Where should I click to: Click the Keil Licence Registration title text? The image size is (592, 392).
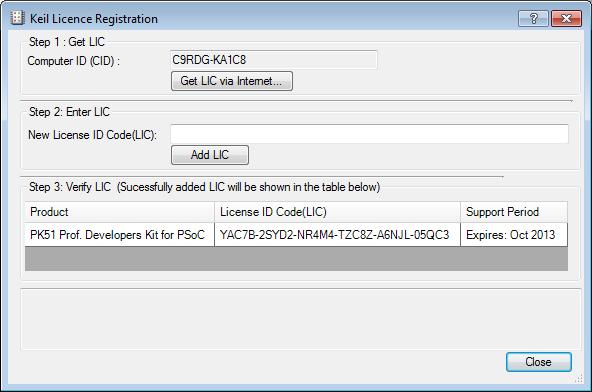click(x=94, y=19)
